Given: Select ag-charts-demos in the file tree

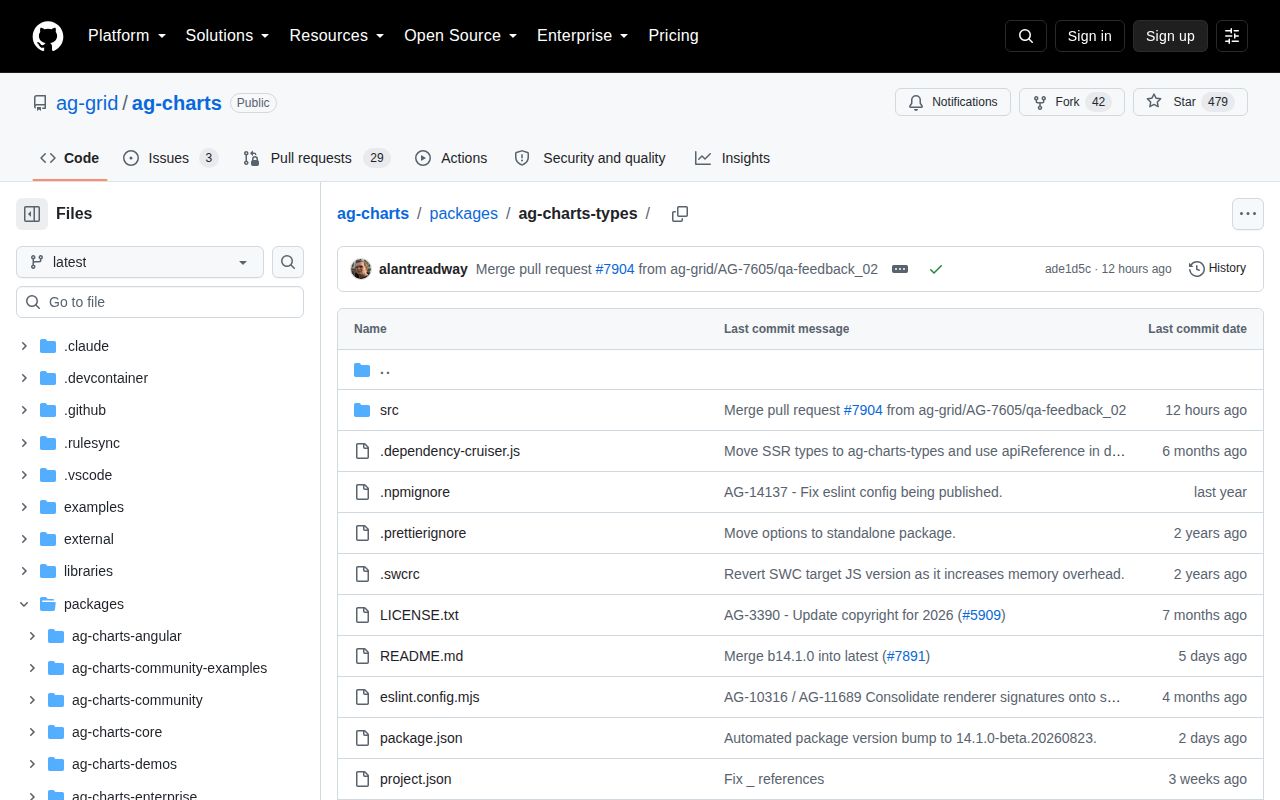Looking at the screenshot, I should 124,764.
